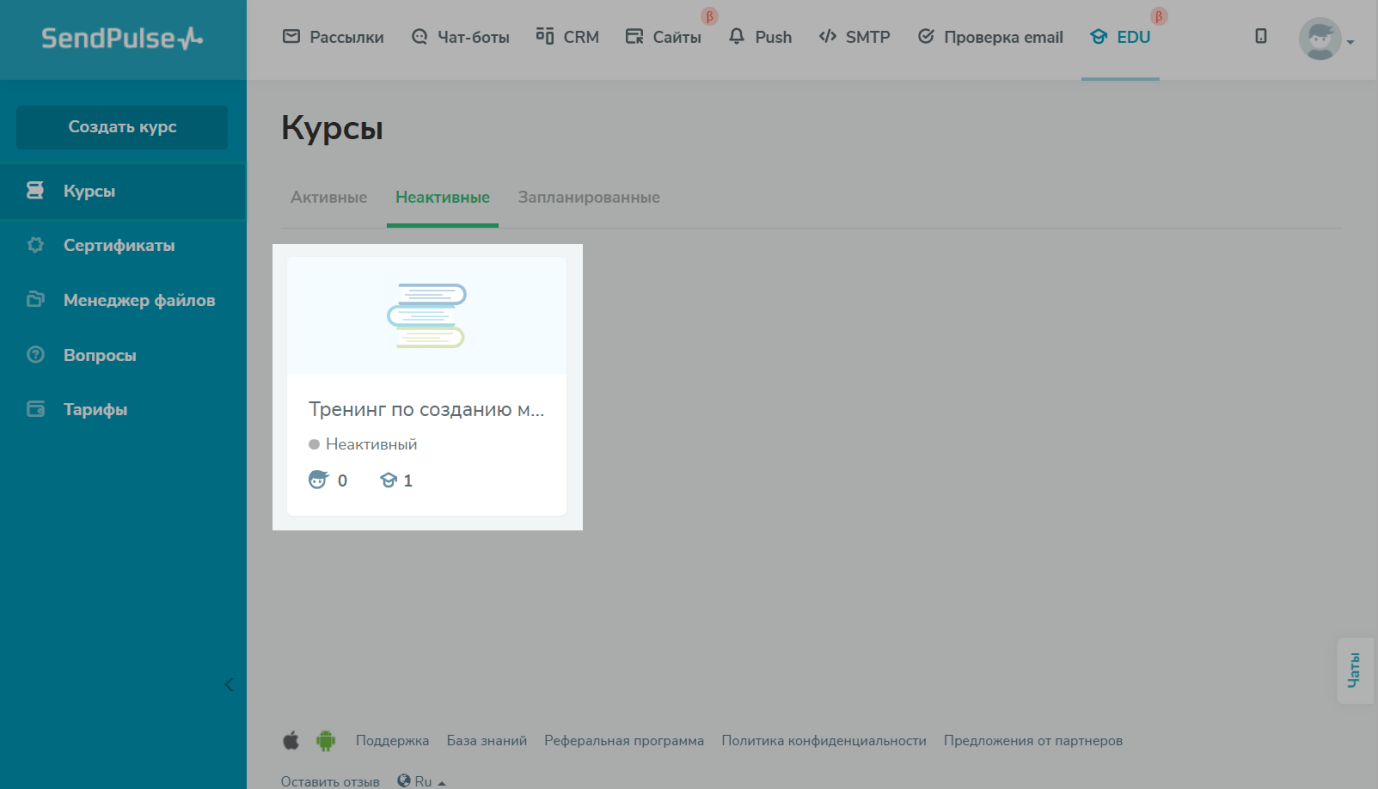1378x789 pixels.
Task: Open Сертификаты in the sidebar
Action: pos(118,245)
